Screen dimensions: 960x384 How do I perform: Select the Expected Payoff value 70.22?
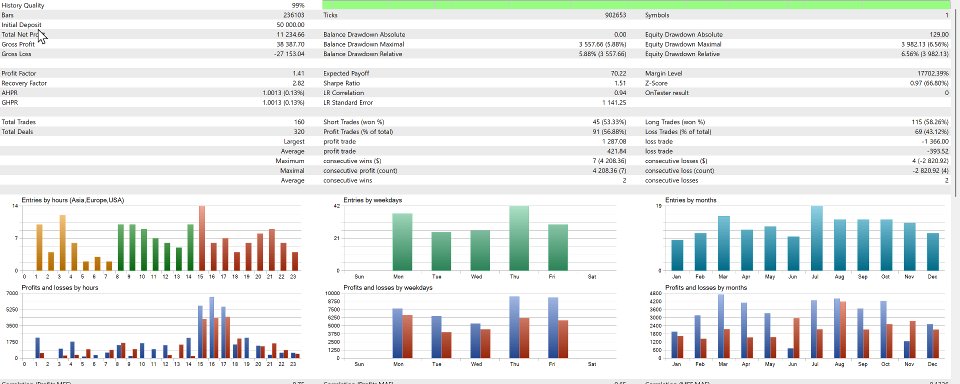click(x=619, y=73)
